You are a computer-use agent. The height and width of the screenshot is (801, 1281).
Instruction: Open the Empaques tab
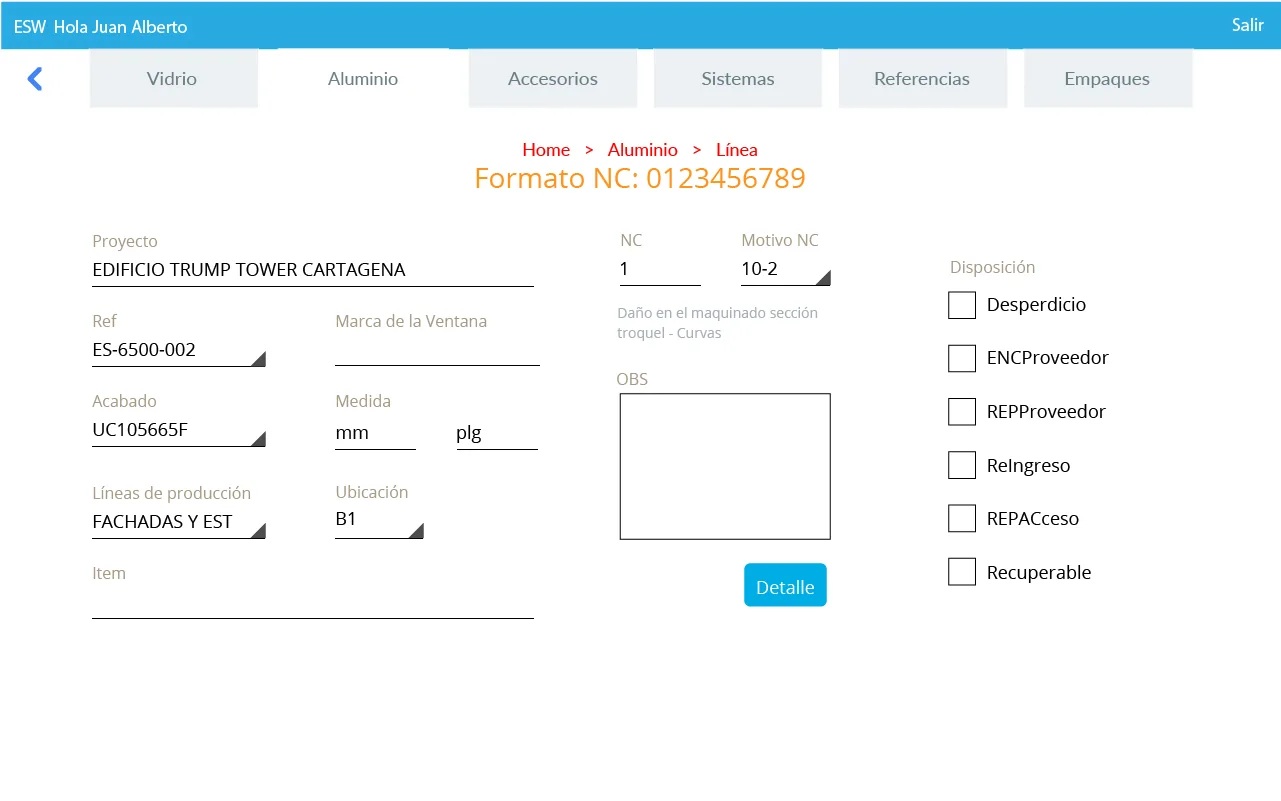pyautogui.click(x=1107, y=78)
